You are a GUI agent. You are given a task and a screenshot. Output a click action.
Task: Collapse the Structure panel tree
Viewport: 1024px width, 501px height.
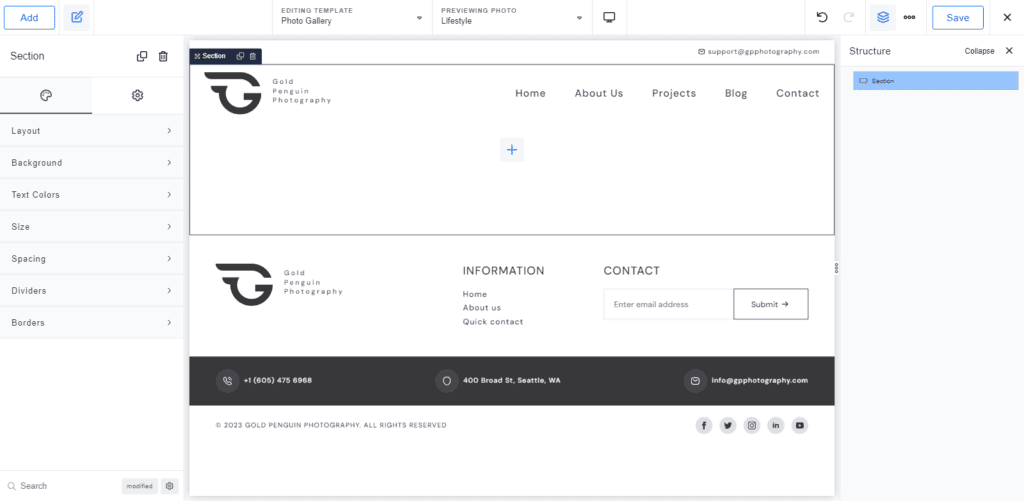[x=979, y=51]
